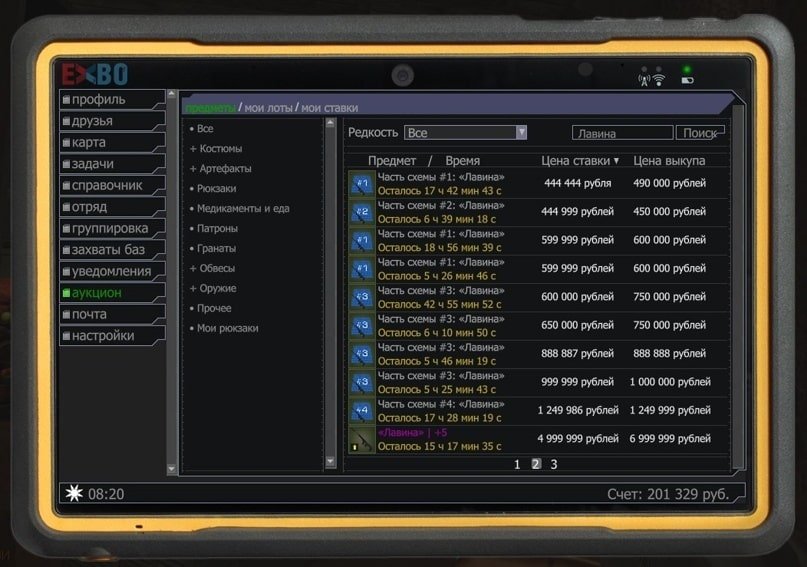The width and height of the screenshot is (807, 567).
Task: Sort by Цена ставки column
Action: (580, 161)
